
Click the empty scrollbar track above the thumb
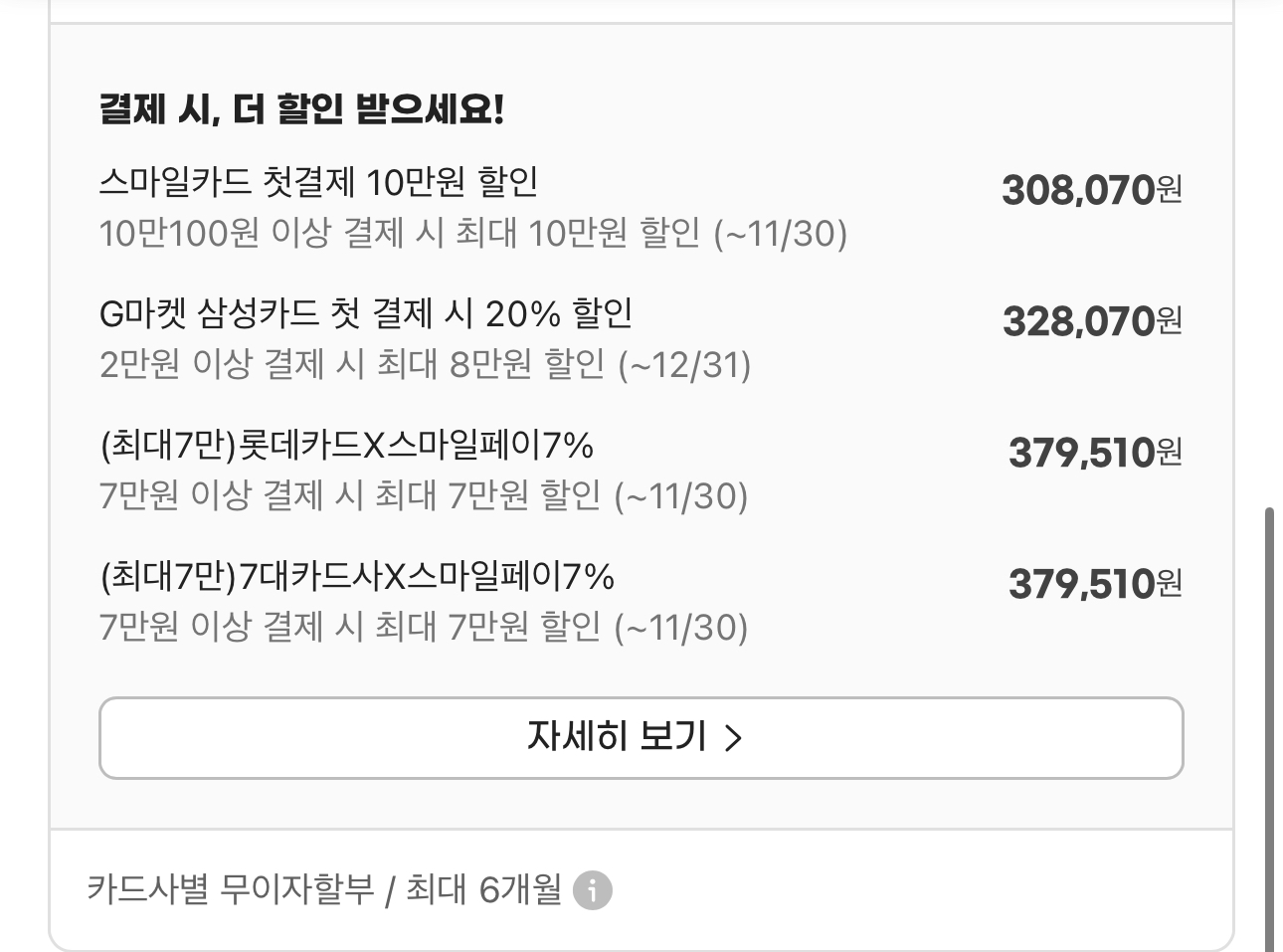click(1269, 249)
